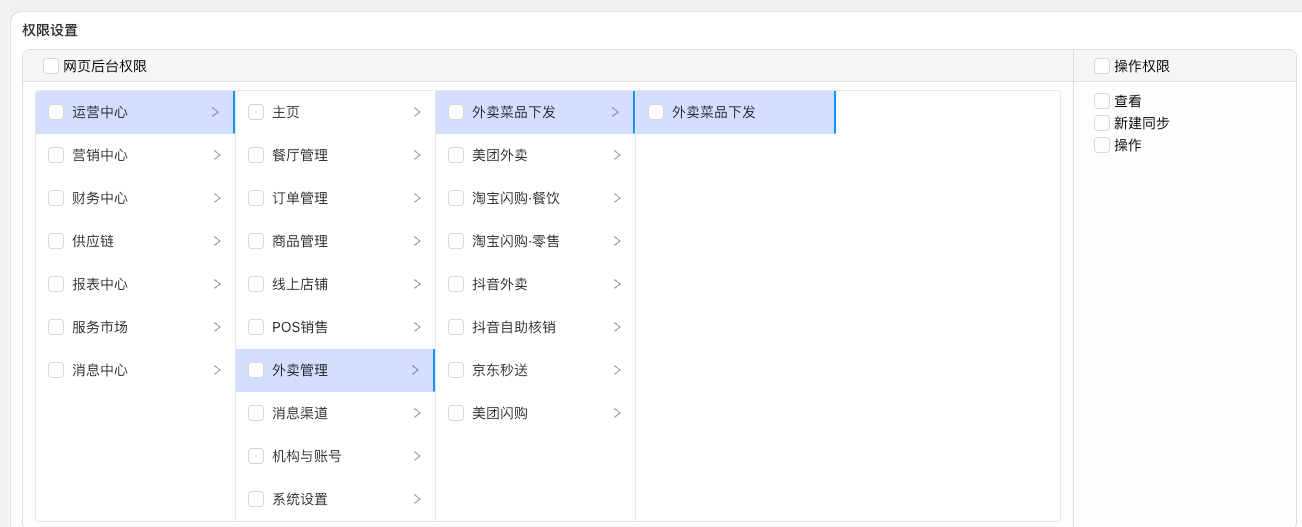This screenshot has width=1302, height=527.
Task: Choose the 京东秒送 item
Action: (x=500, y=370)
